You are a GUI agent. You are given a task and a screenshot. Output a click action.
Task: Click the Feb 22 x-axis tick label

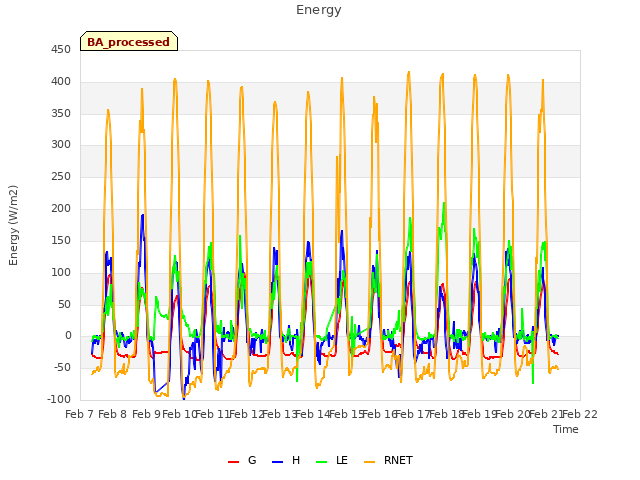580,414
